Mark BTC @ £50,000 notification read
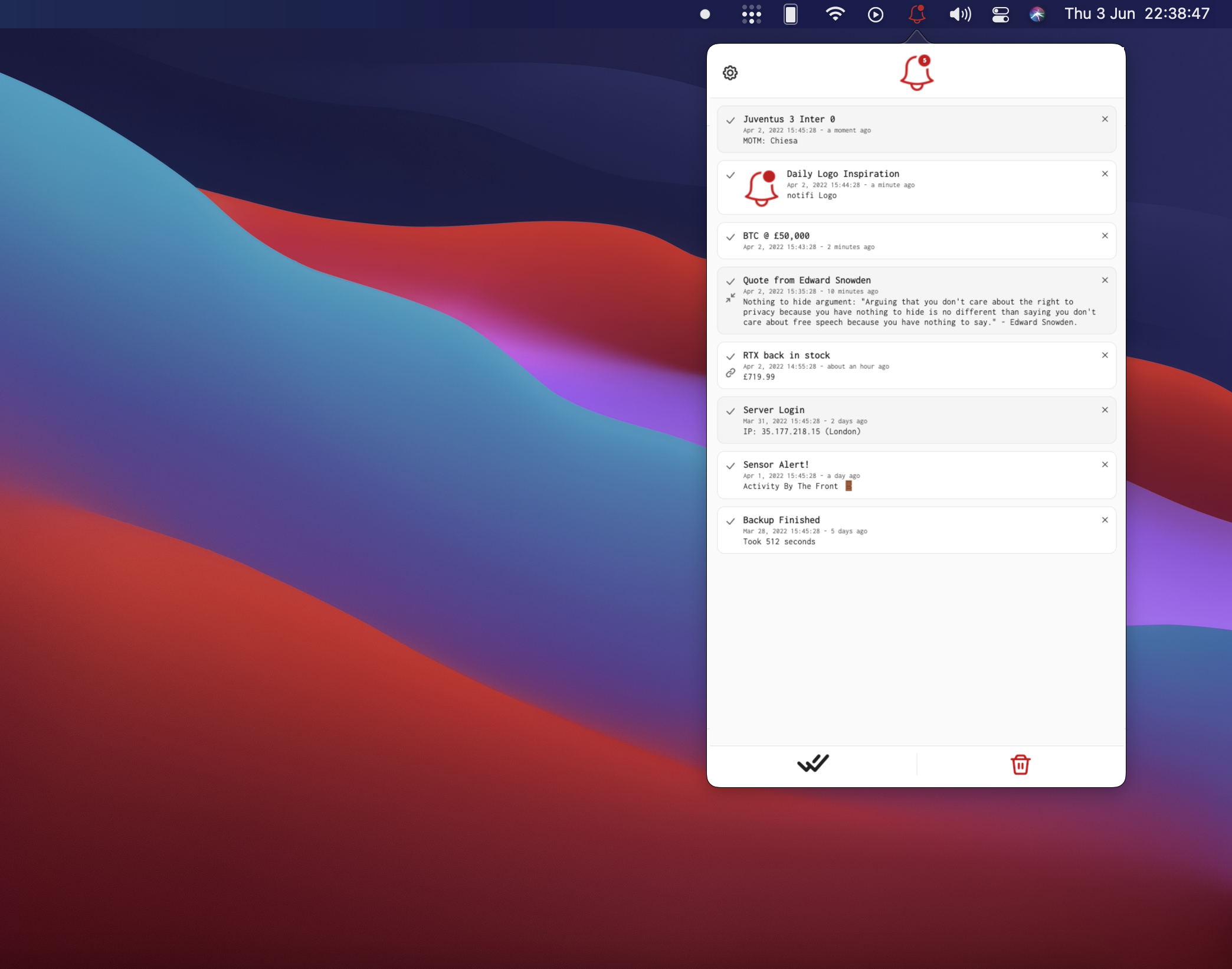This screenshot has width=1232, height=969. pos(730,237)
